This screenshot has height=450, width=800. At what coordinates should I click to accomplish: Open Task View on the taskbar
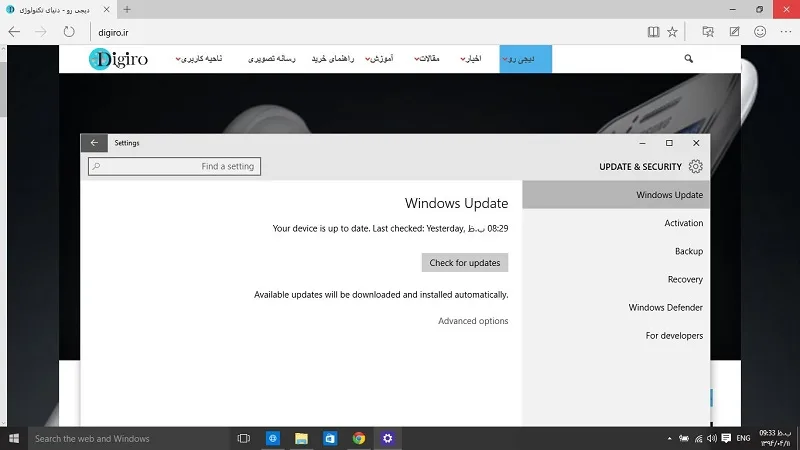pos(244,438)
